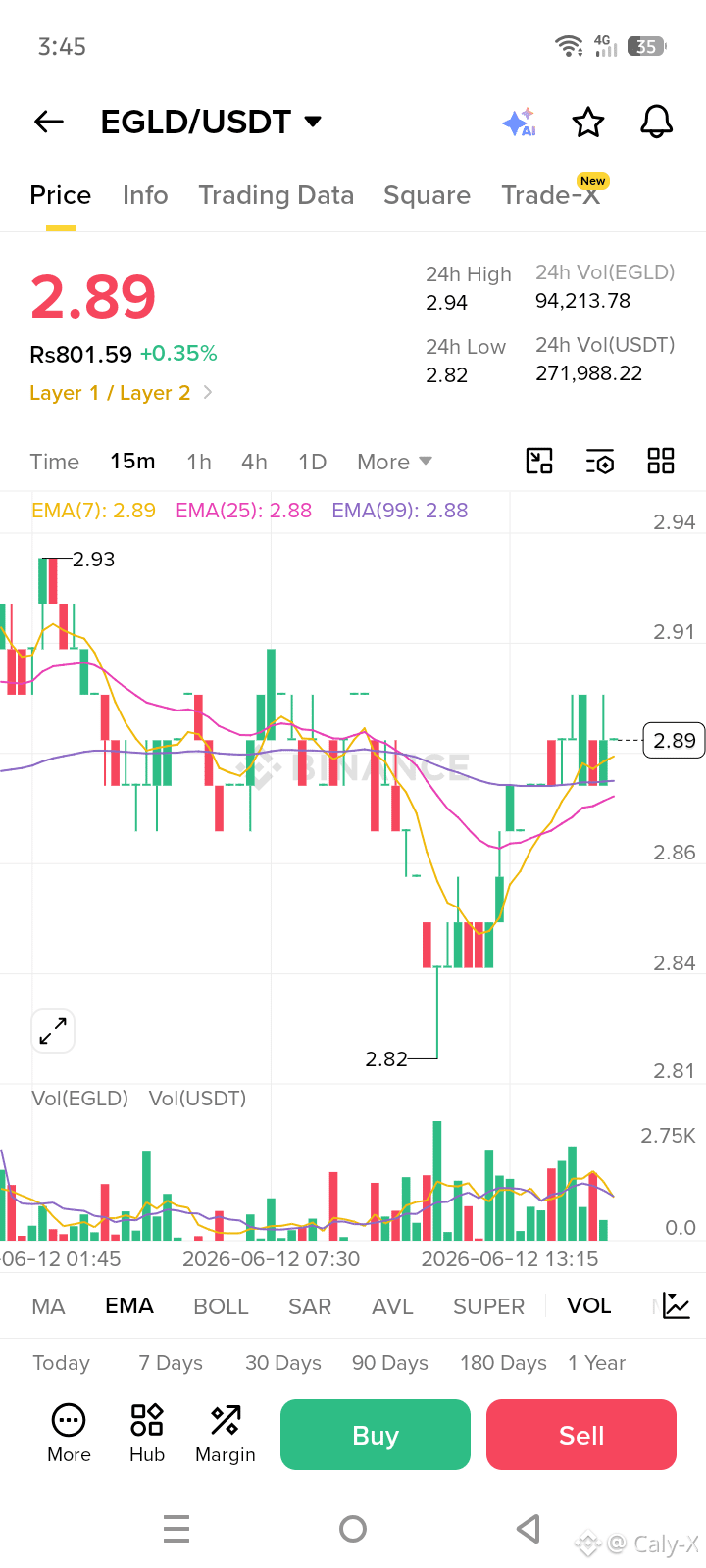Screen dimensions: 706x1568
Task: Select the Price tab
Action: 61,195
